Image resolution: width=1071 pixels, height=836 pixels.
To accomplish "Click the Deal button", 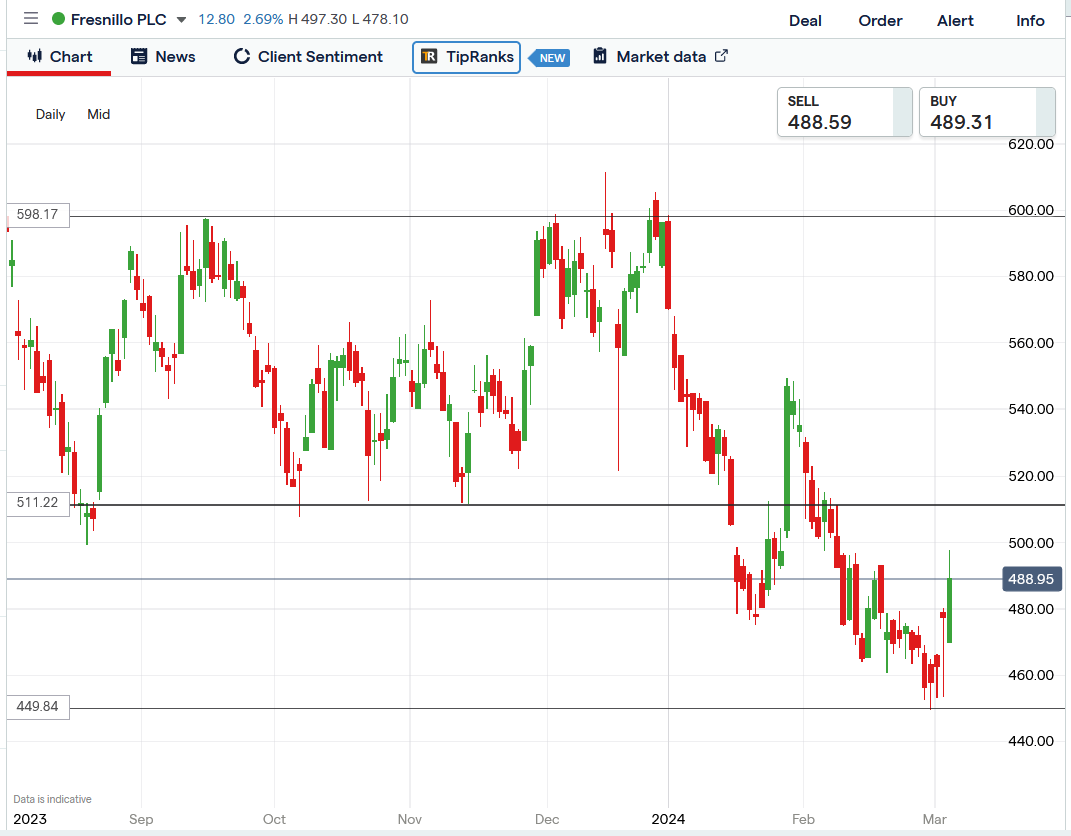I will tap(805, 21).
